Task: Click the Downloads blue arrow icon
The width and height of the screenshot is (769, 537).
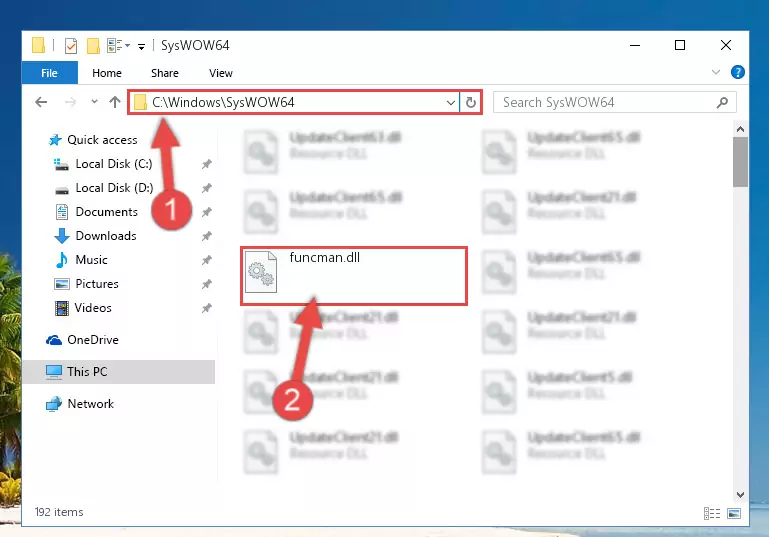Action: (x=61, y=236)
